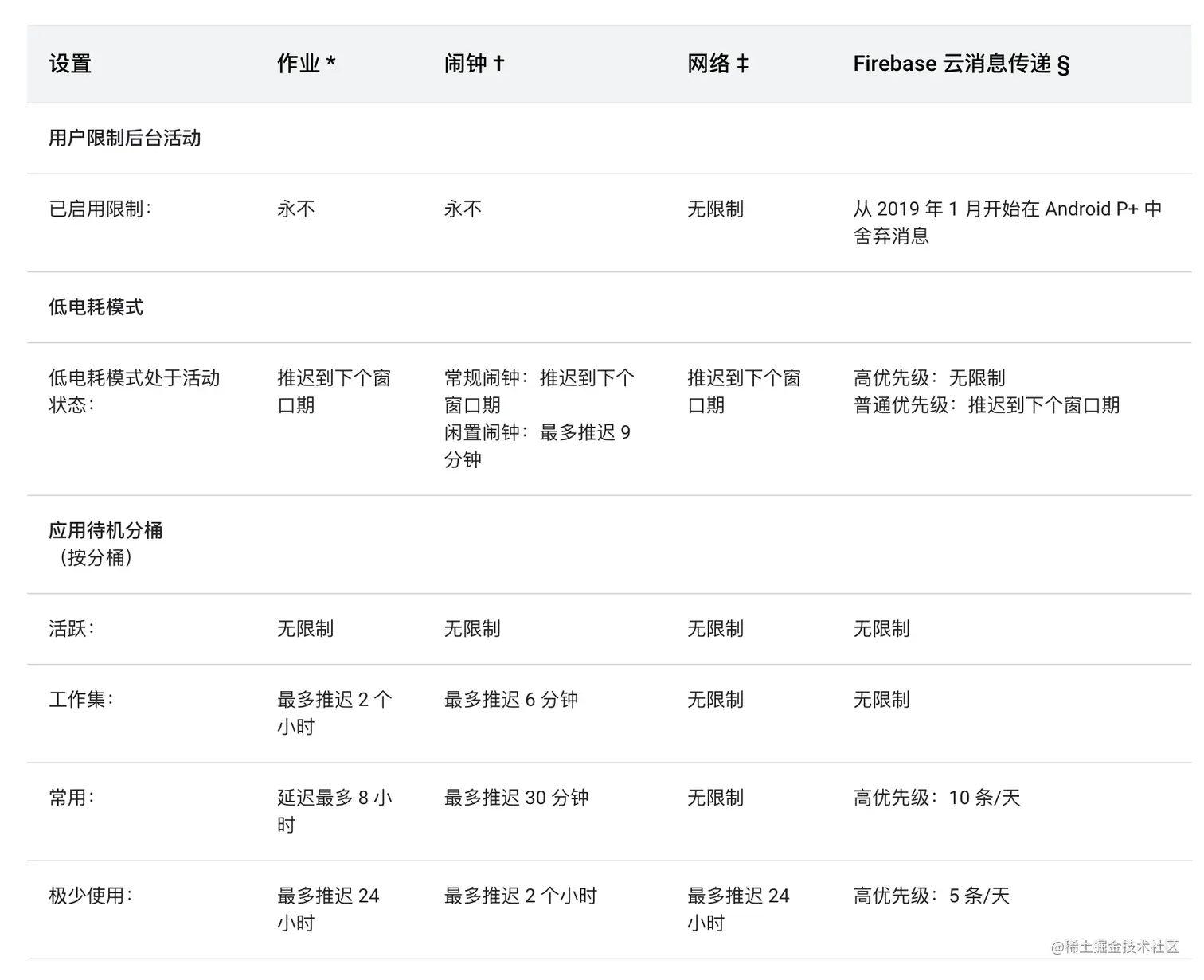
Task: Click the 常用 row label
Action: [72, 798]
